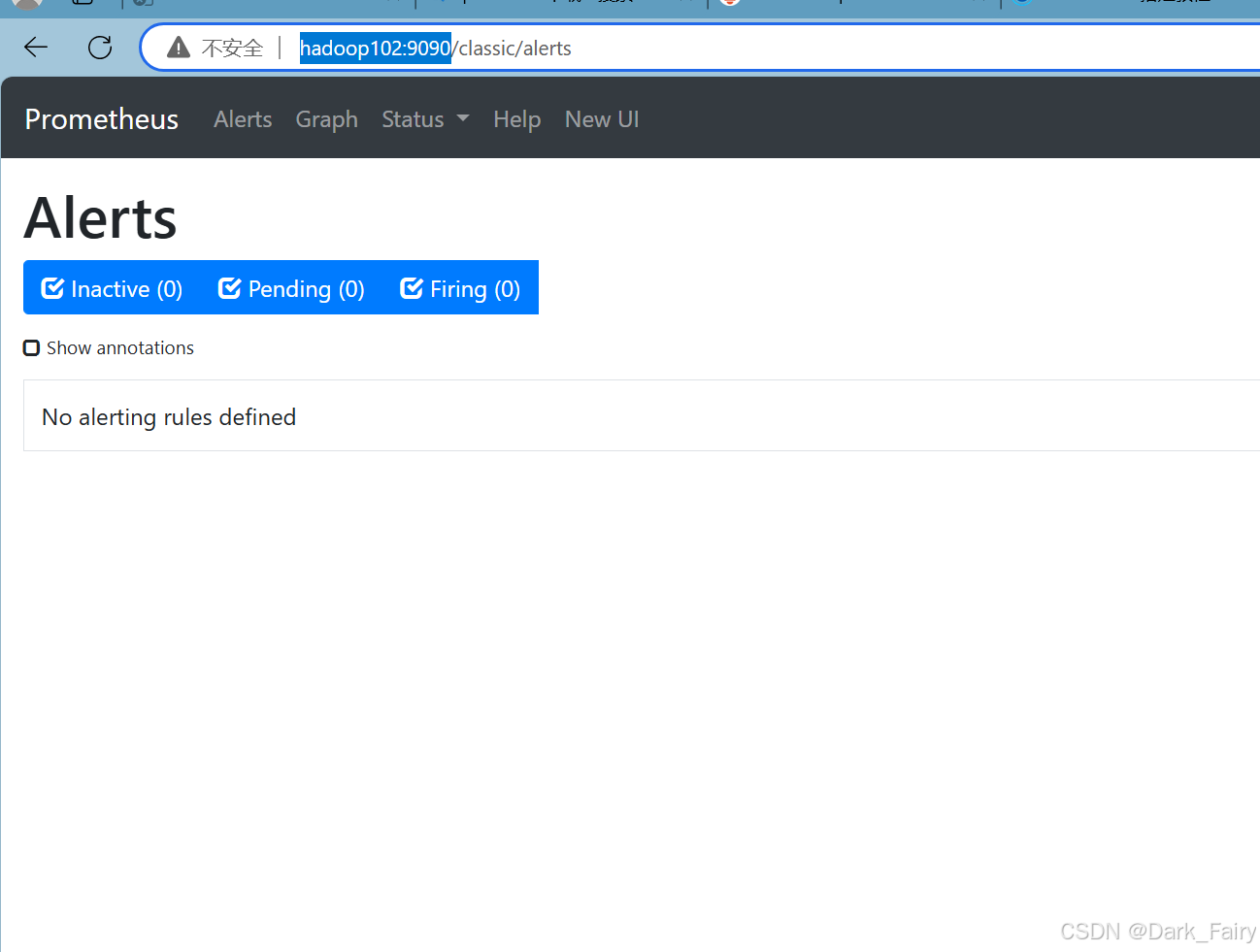Click the not-secure warning triangle icon

[x=179, y=48]
